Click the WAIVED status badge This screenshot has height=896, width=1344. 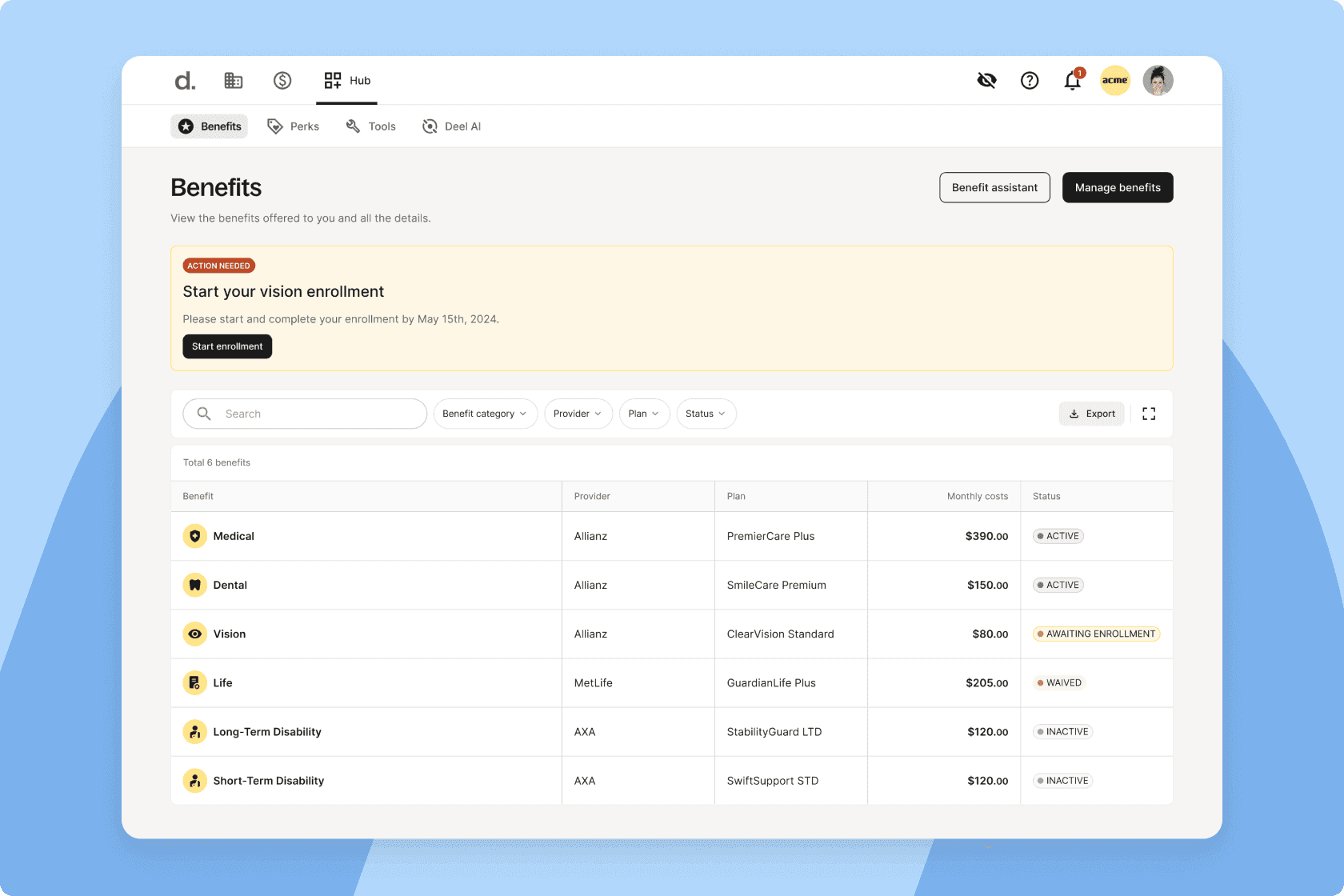[1059, 682]
